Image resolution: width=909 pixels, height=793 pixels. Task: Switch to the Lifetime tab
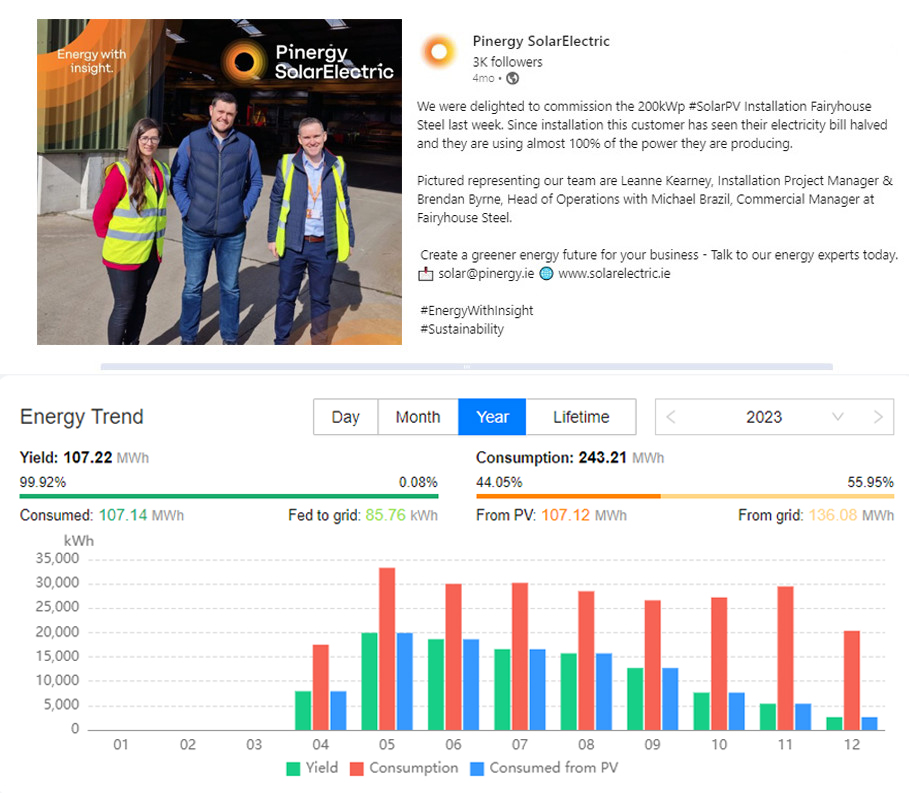[x=581, y=417]
